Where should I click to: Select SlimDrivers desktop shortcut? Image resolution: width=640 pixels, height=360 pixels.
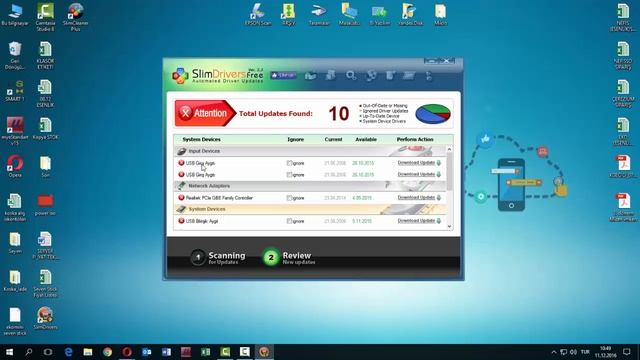click(45, 318)
